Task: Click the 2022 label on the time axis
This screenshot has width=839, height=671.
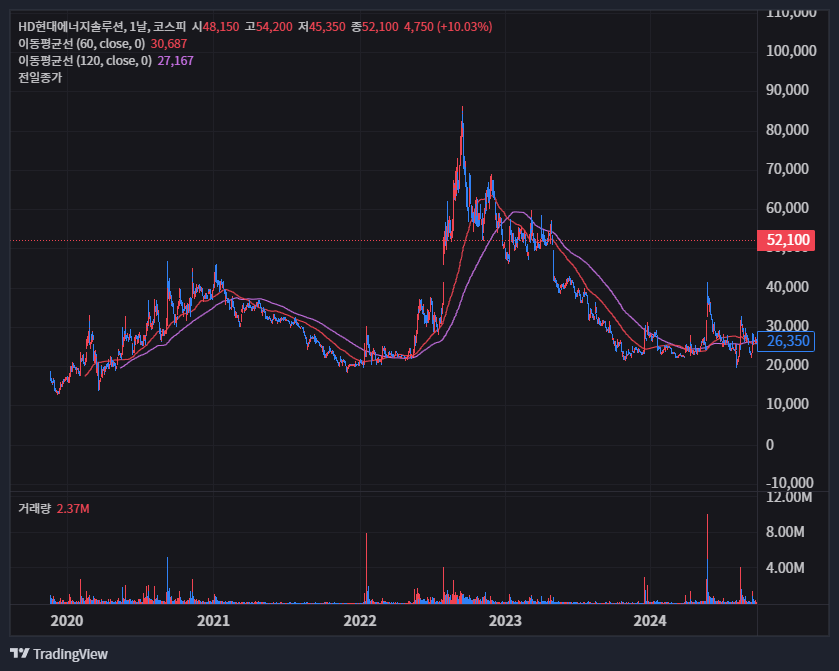Action: click(360, 621)
